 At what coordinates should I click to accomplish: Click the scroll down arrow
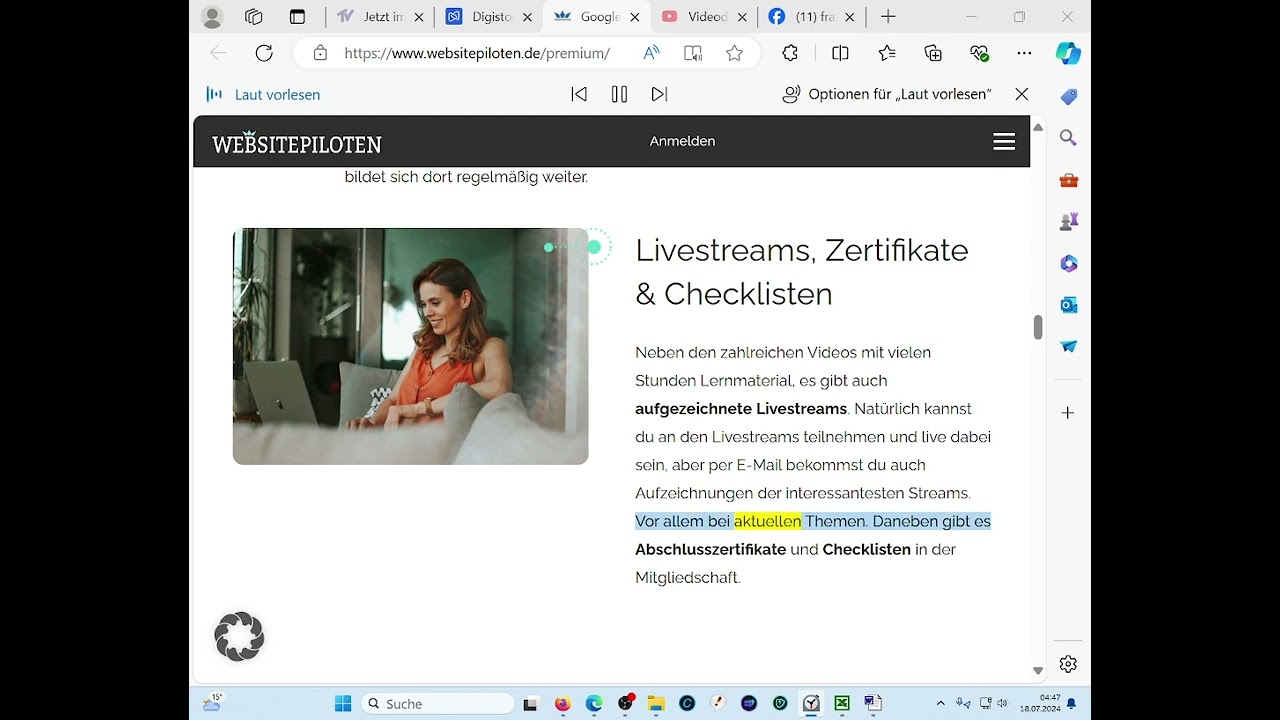click(x=1038, y=671)
